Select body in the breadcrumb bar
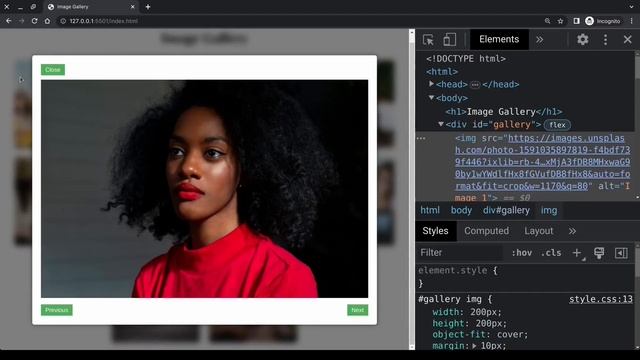 click(461, 210)
